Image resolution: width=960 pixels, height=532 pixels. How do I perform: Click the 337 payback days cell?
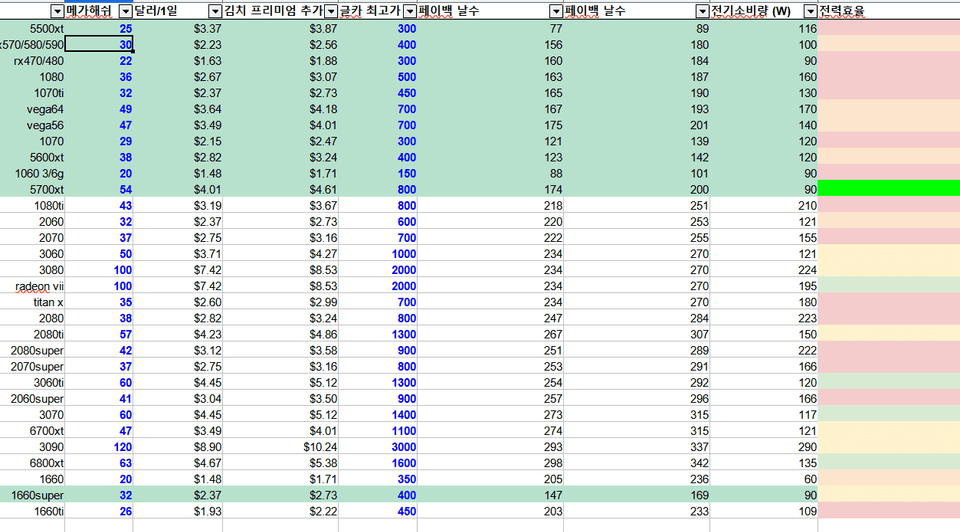637,447
